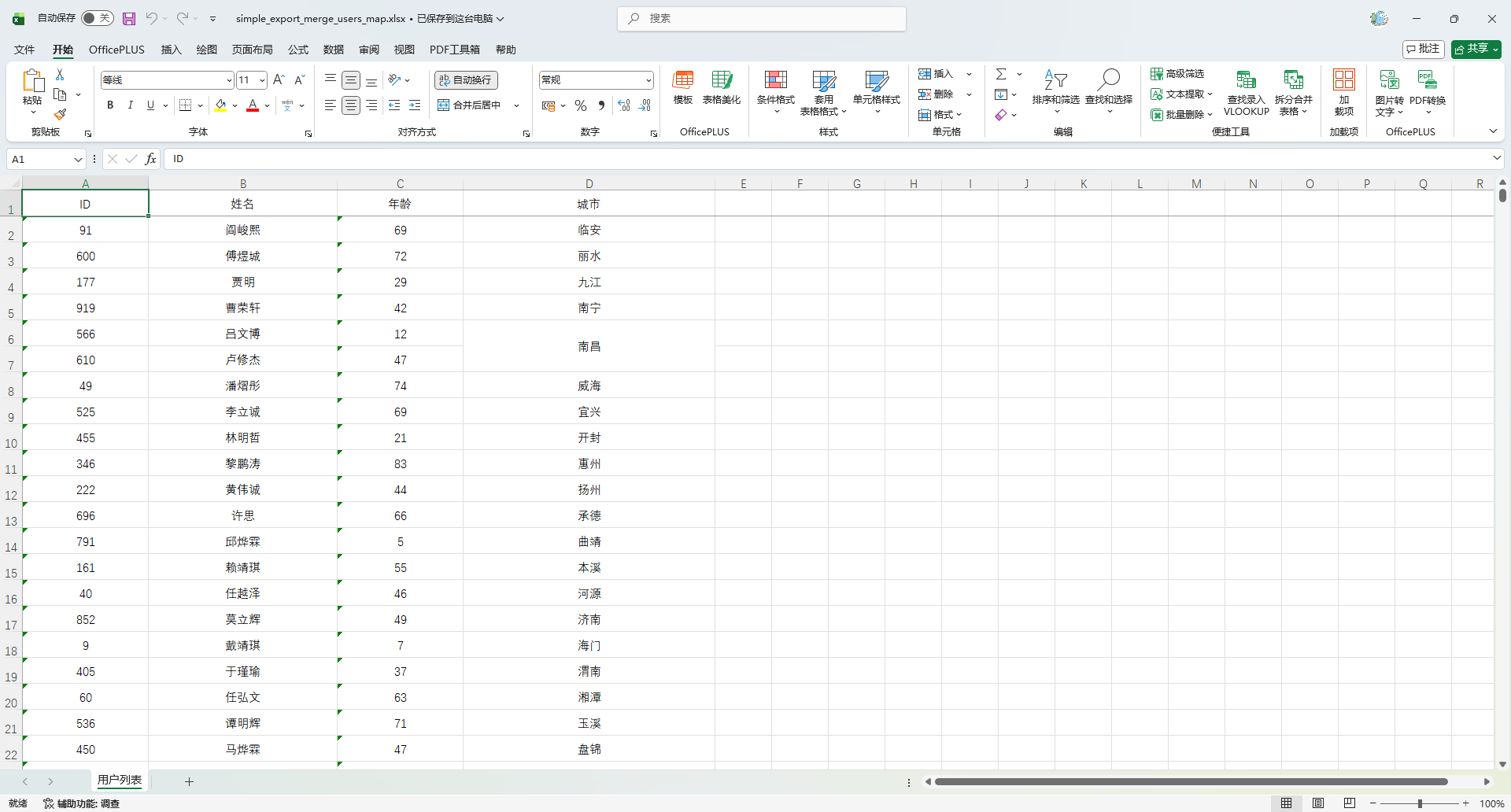Expand the number format dropdown showing 常规

(648, 80)
